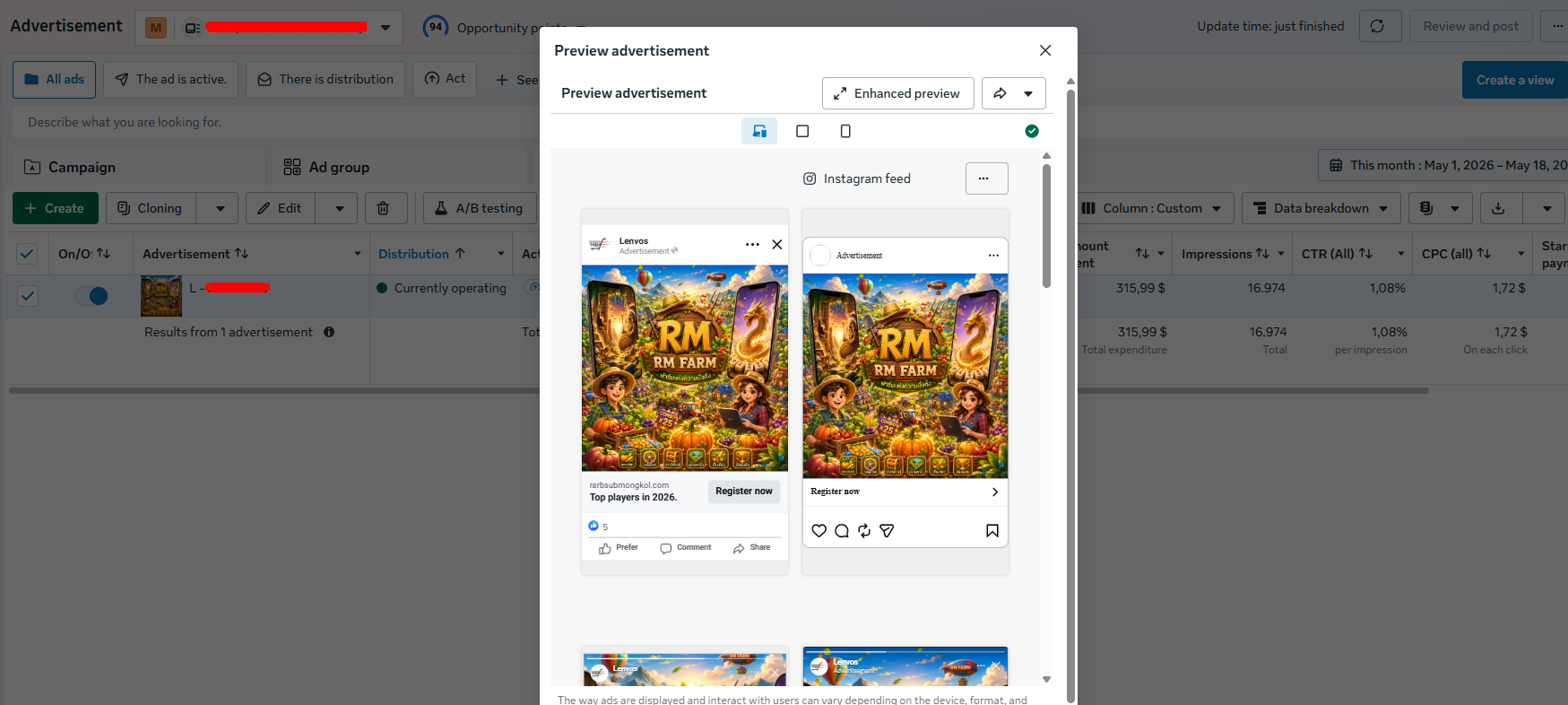Viewport: 1568px width, 705px height.
Task: Click Register now button in Facebook preview
Action: [x=743, y=492]
